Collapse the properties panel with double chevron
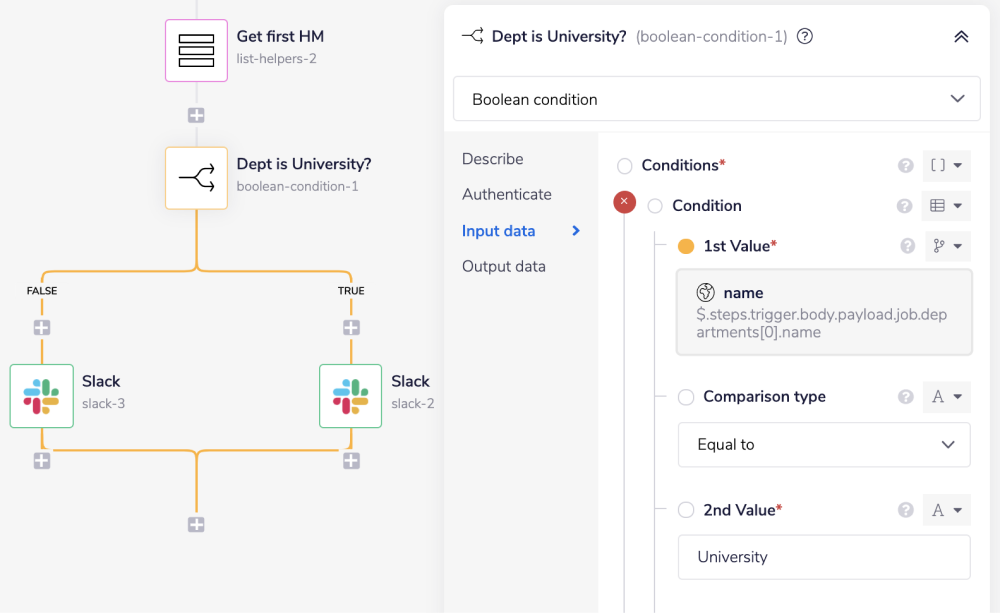 coord(961,36)
